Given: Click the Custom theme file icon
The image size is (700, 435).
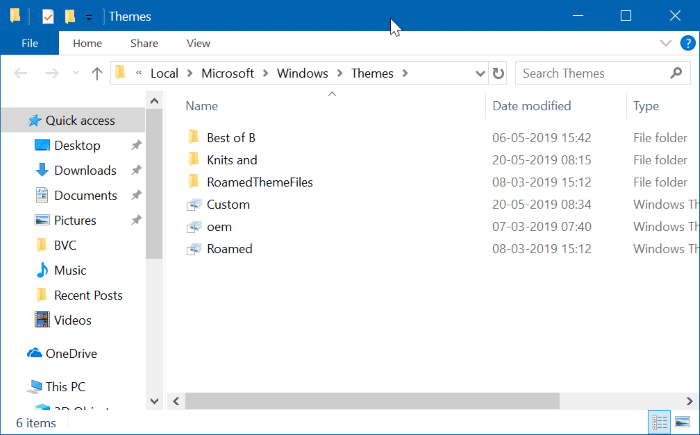Looking at the screenshot, I should tap(194, 205).
